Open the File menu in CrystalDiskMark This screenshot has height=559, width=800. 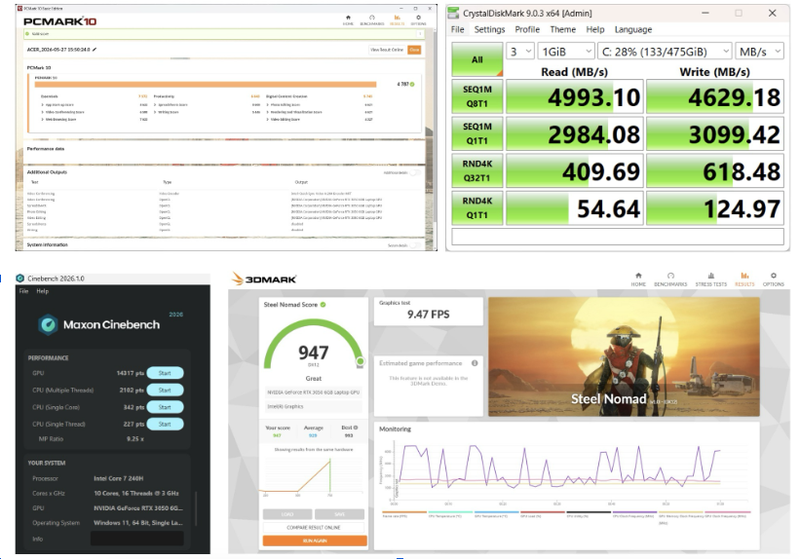tap(458, 30)
